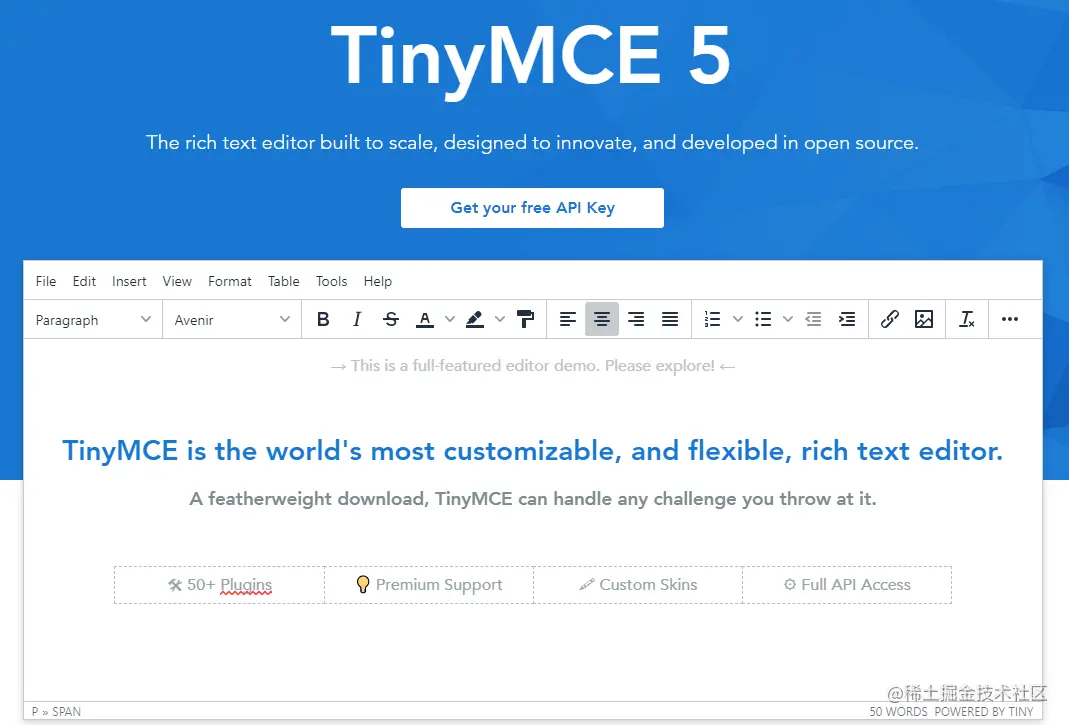Open the Help menu
1069x725 pixels.
point(378,281)
